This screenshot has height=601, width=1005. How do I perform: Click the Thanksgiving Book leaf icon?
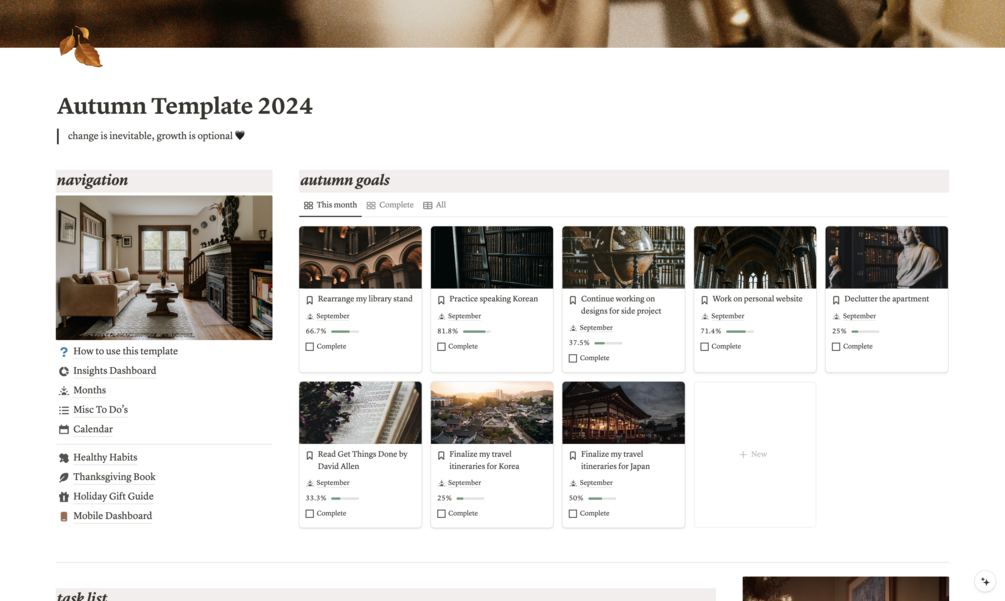coord(63,477)
